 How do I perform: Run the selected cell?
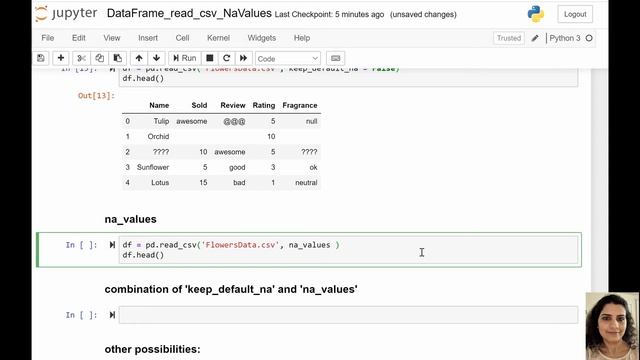tap(184, 58)
